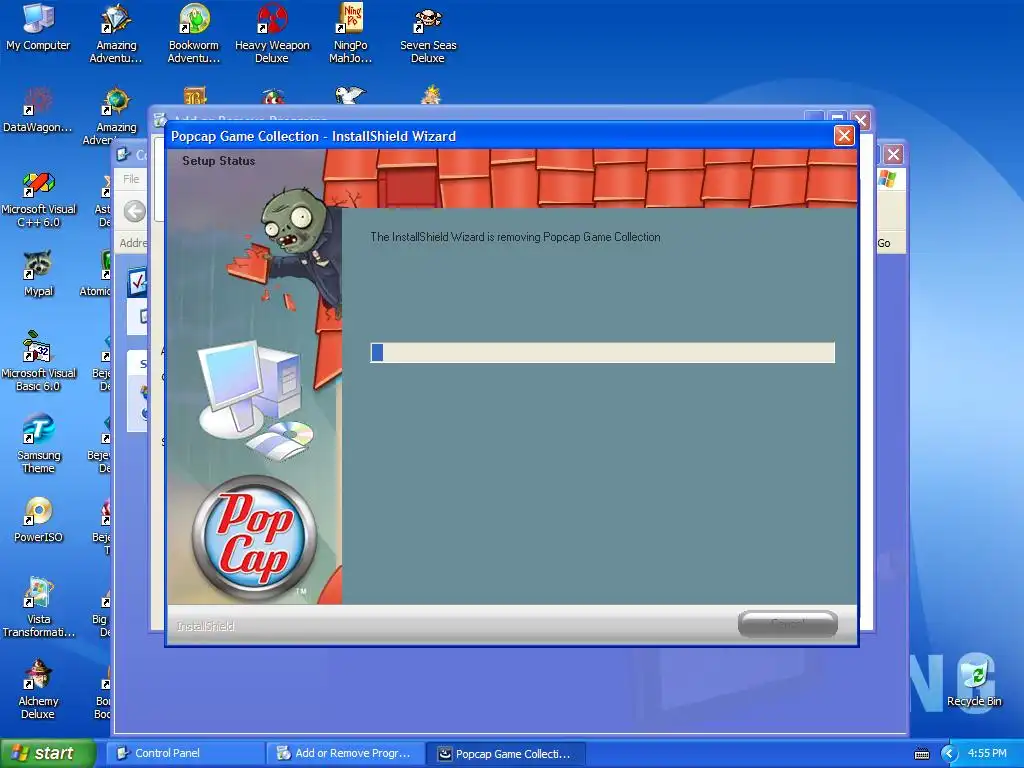This screenshot has height=768, width=1024.
Task: Click the PopCap logo in wizard
Action: click(254, 537)
